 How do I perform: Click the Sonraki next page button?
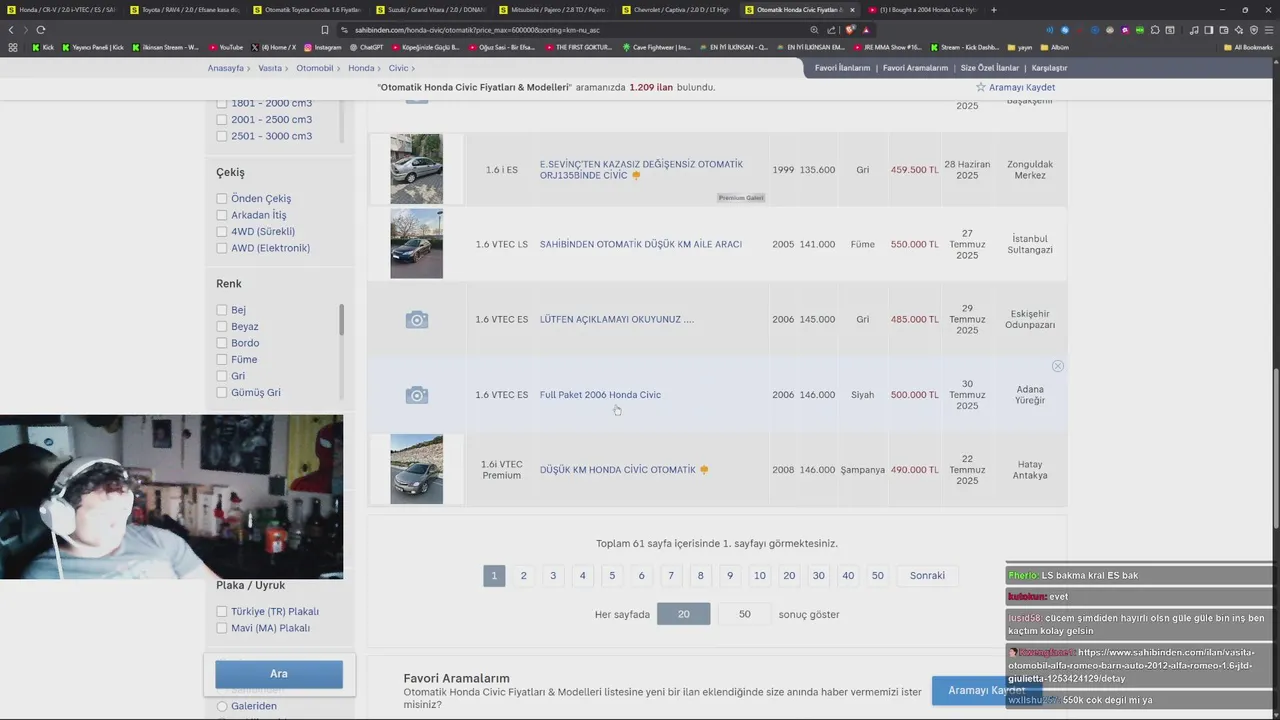click(x=927, y=576)
